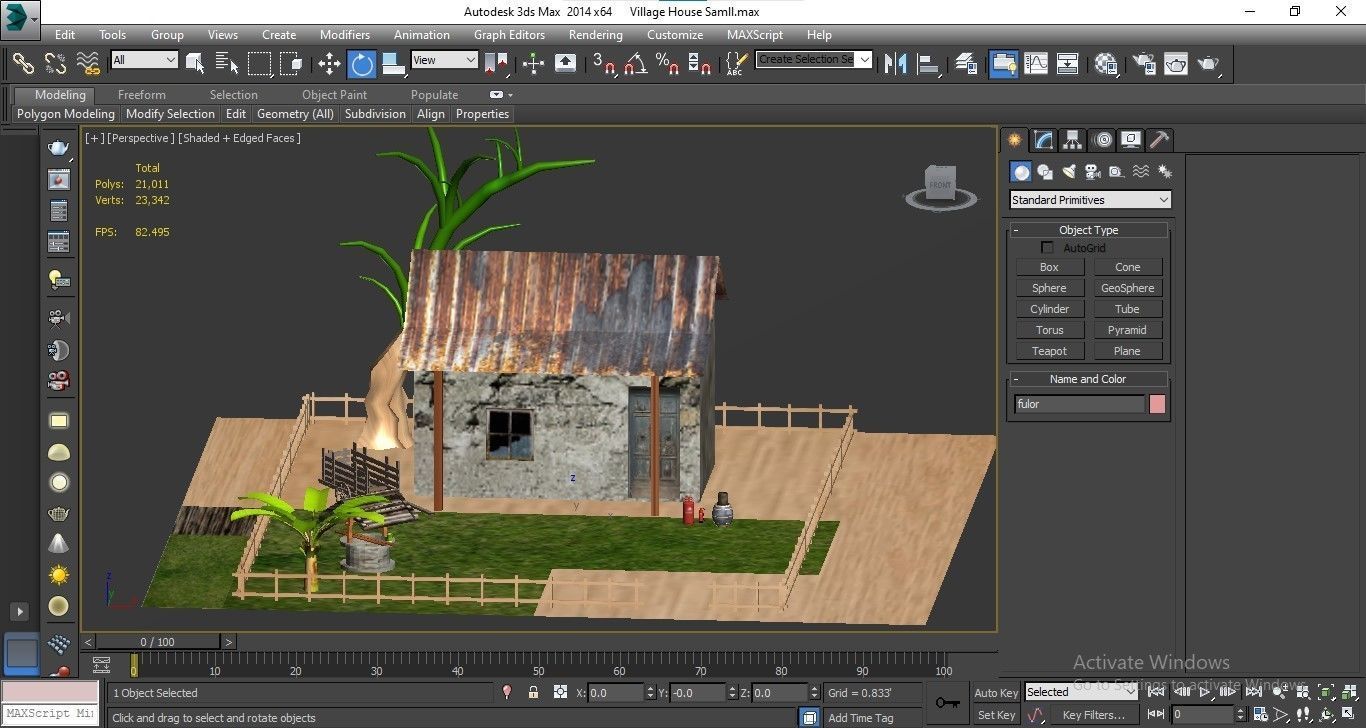Open the Key Filters dialog button
This screenshot has width=1366, height=728.
click(1093, 715)
